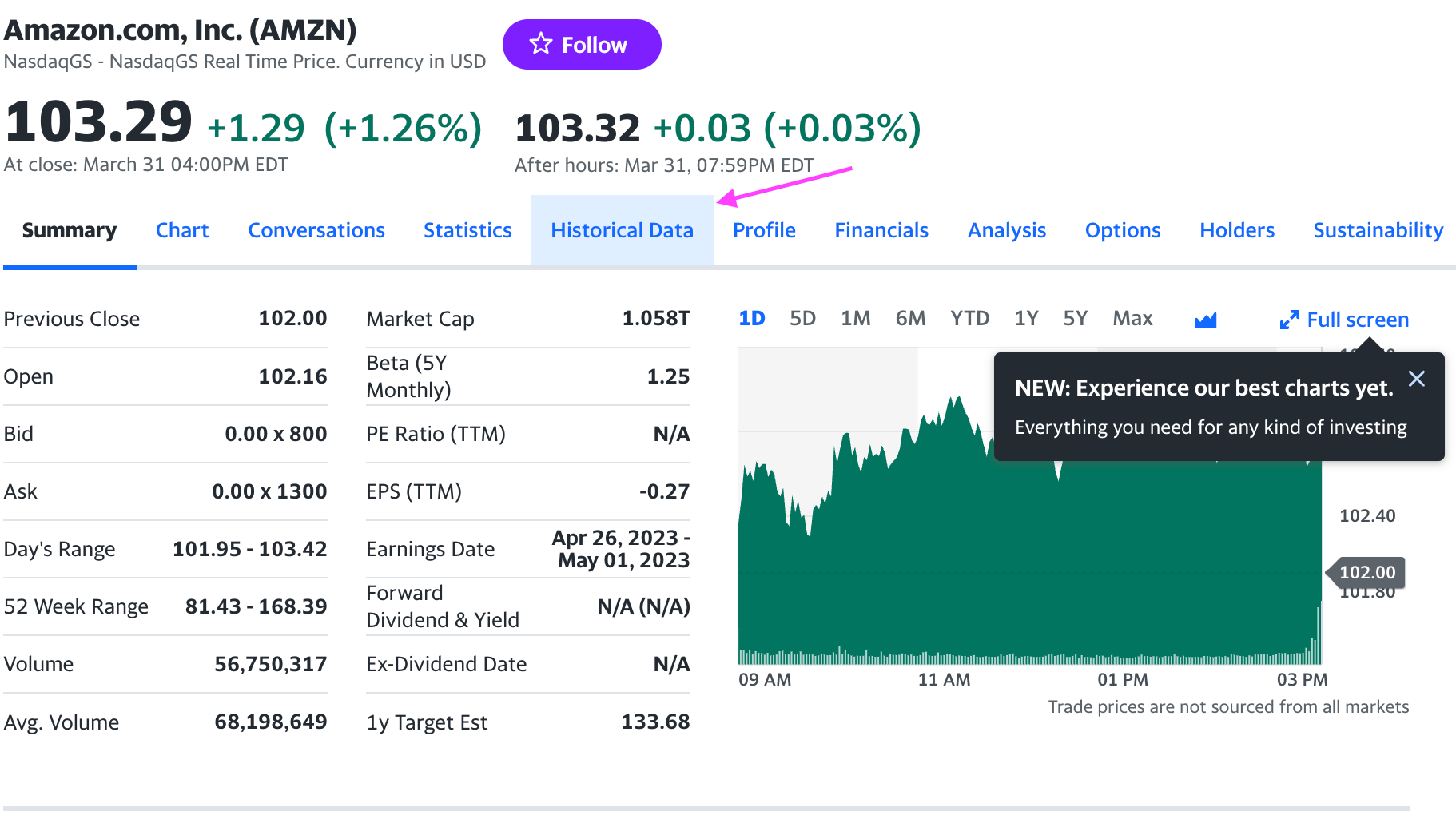Screen dimensions: 1456x815
Task: Switch the chart to the 5D range
Action: point(803,317)
